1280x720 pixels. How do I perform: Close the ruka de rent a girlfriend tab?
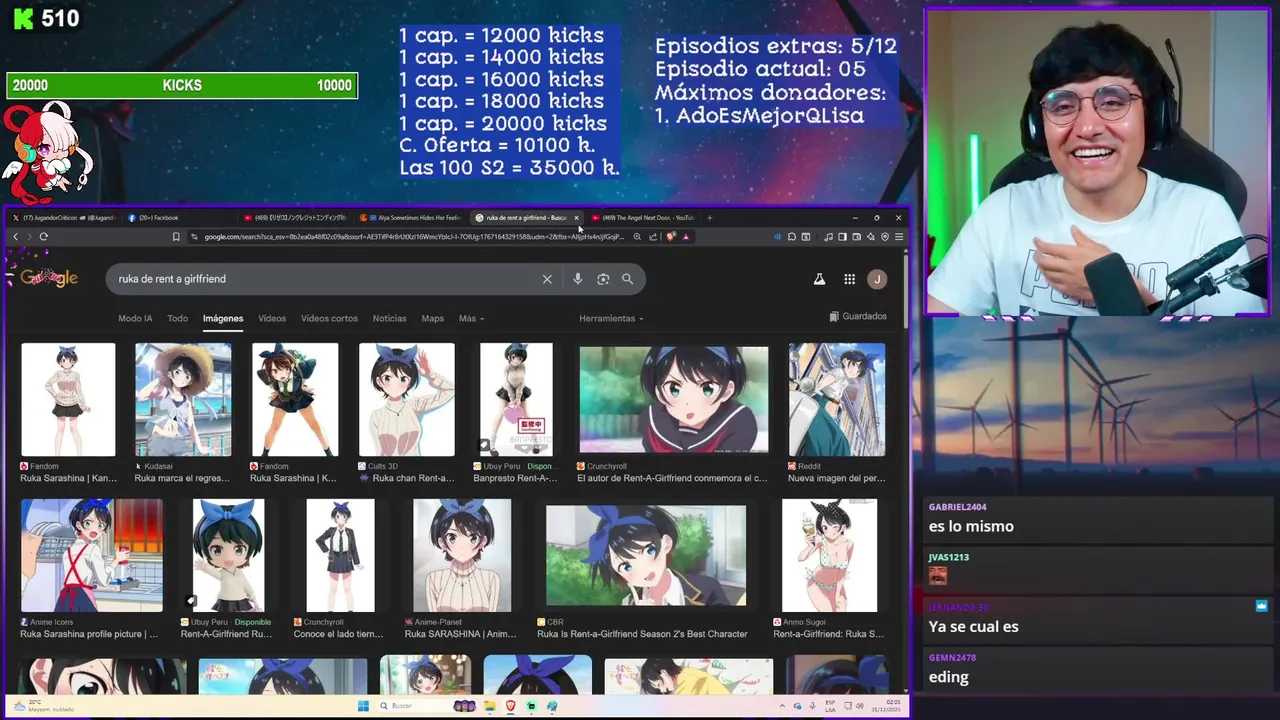(x=577, y=217)
